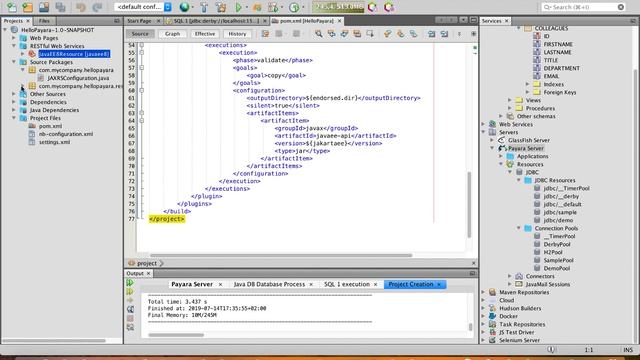Expand the Maven Repositories node
Viewport: 640px width, 360px height.
(483, 292)
